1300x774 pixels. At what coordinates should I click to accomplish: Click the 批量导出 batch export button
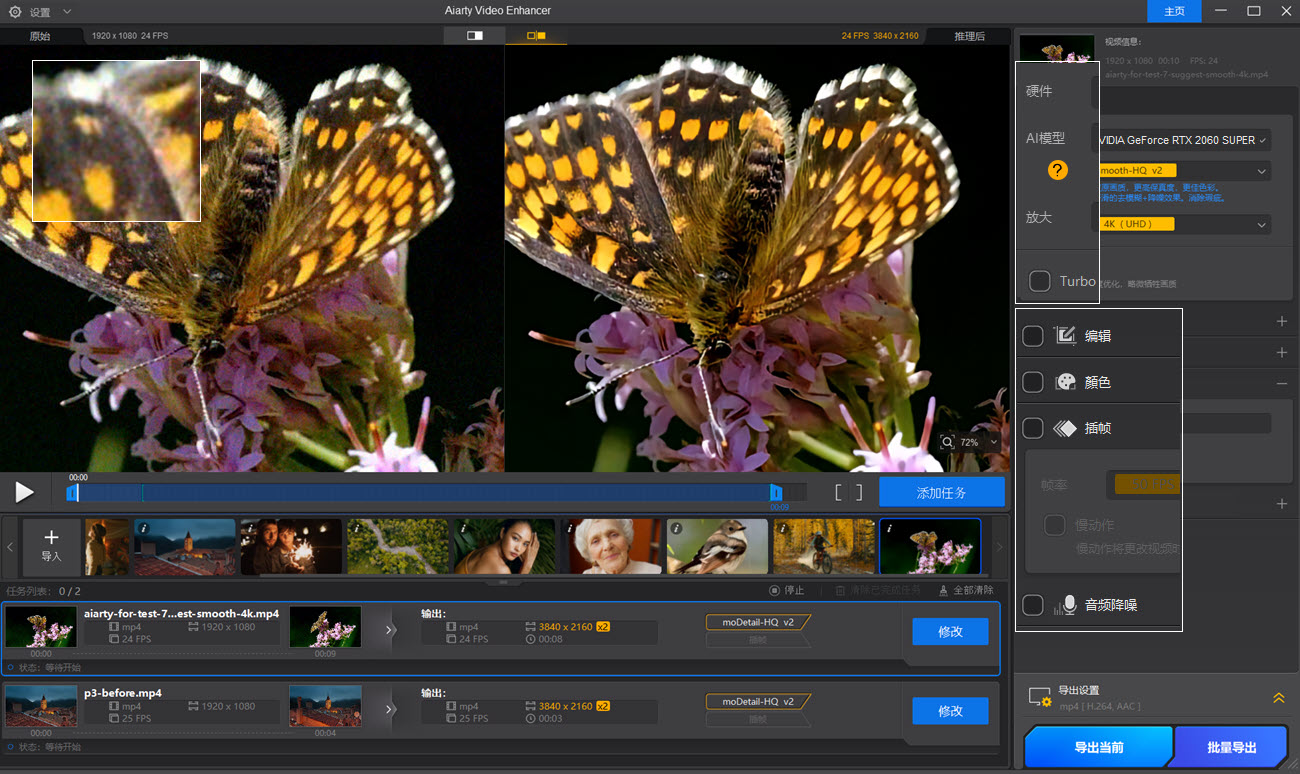coord(1231,747)
